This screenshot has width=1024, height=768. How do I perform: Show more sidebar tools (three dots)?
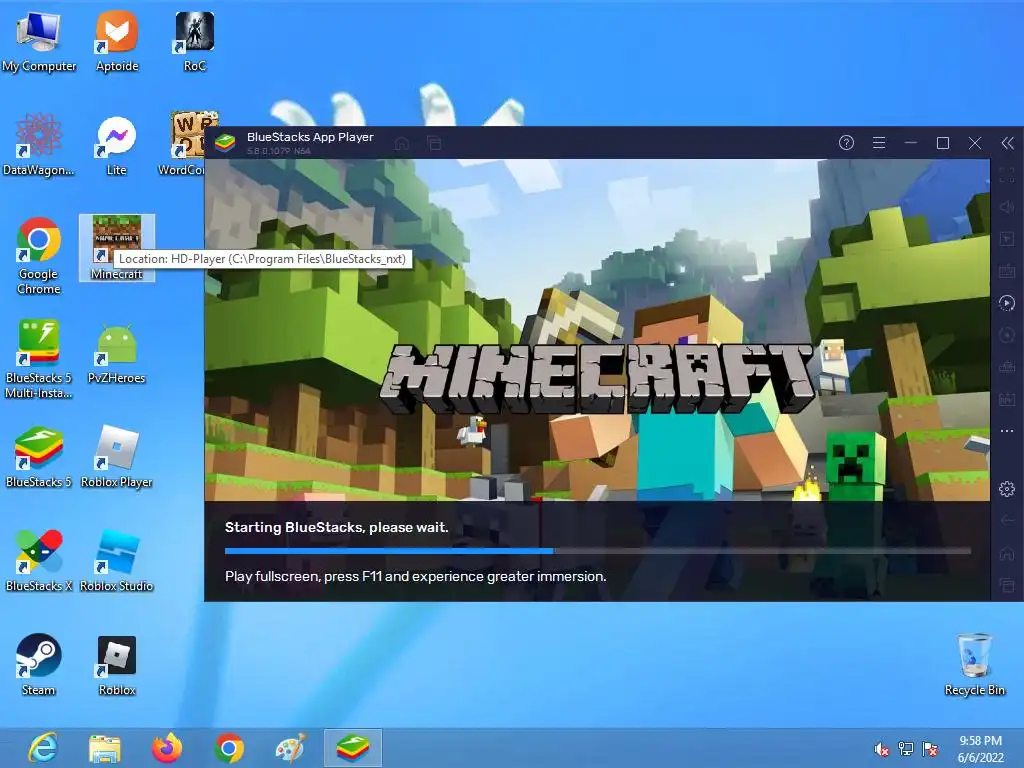pyautogui.click(x=1006, y=431)
